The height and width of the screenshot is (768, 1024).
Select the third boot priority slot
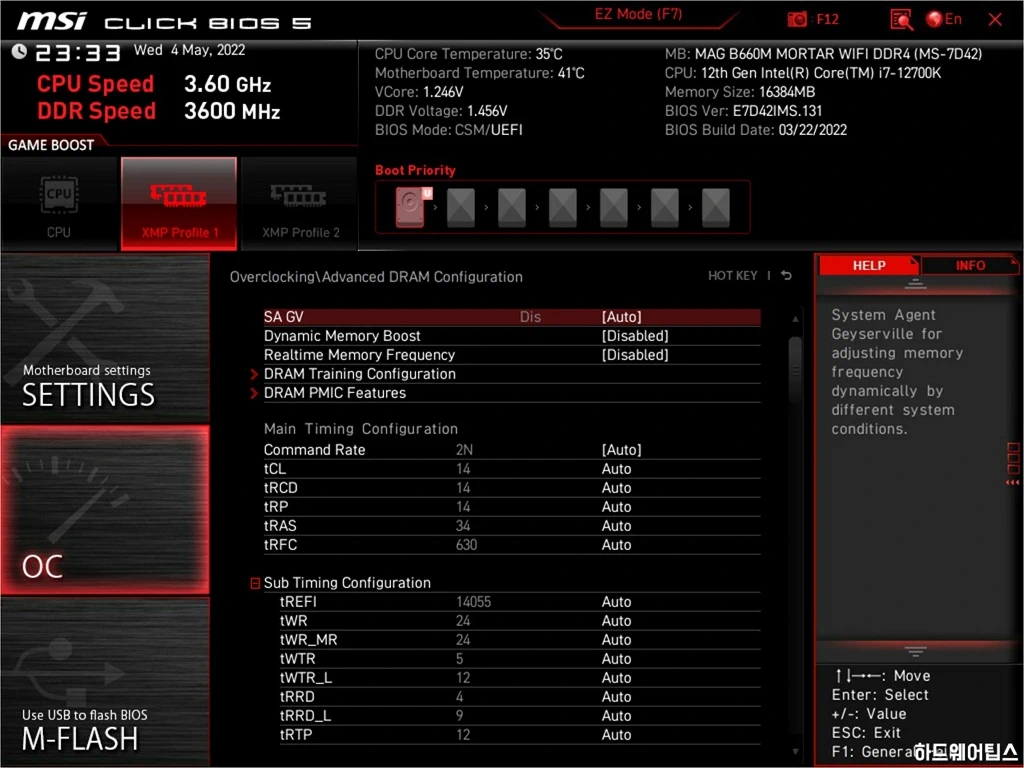click(x=512, y=208)
